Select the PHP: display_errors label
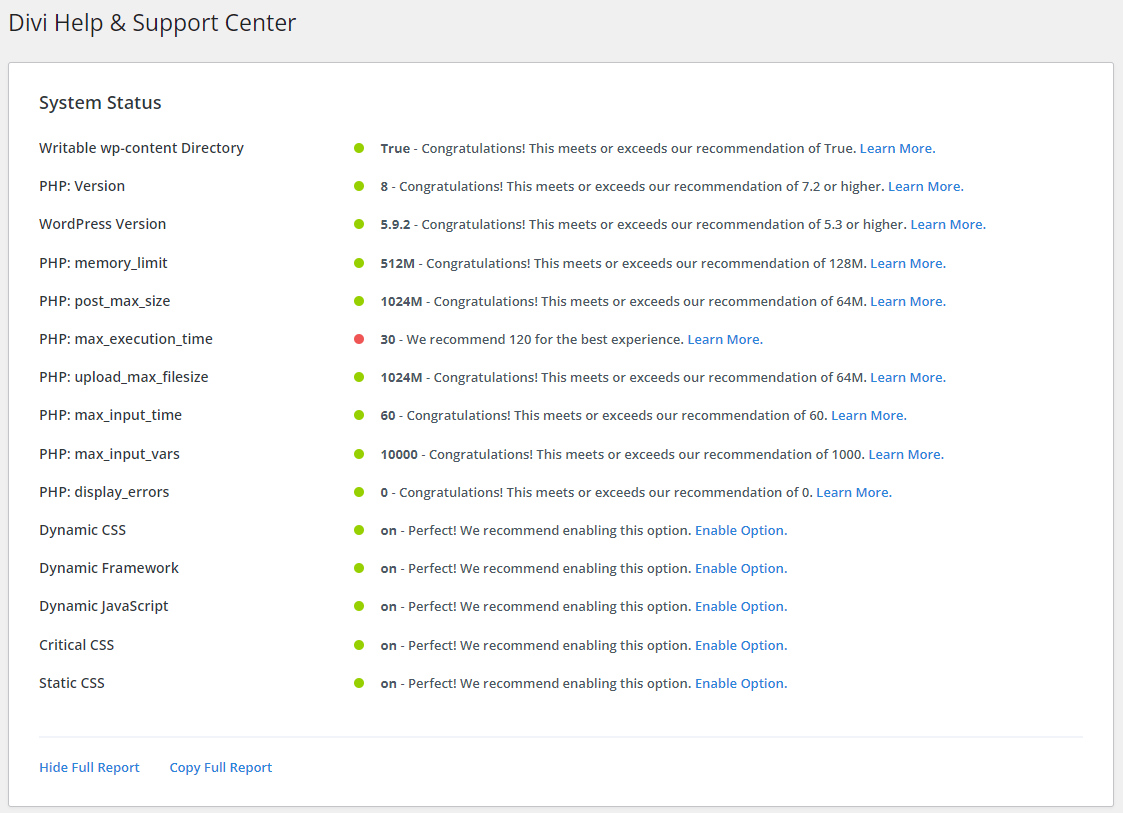Image resolution: width=1123 pixels, height=813 pixels. click(x=104, y=492)
